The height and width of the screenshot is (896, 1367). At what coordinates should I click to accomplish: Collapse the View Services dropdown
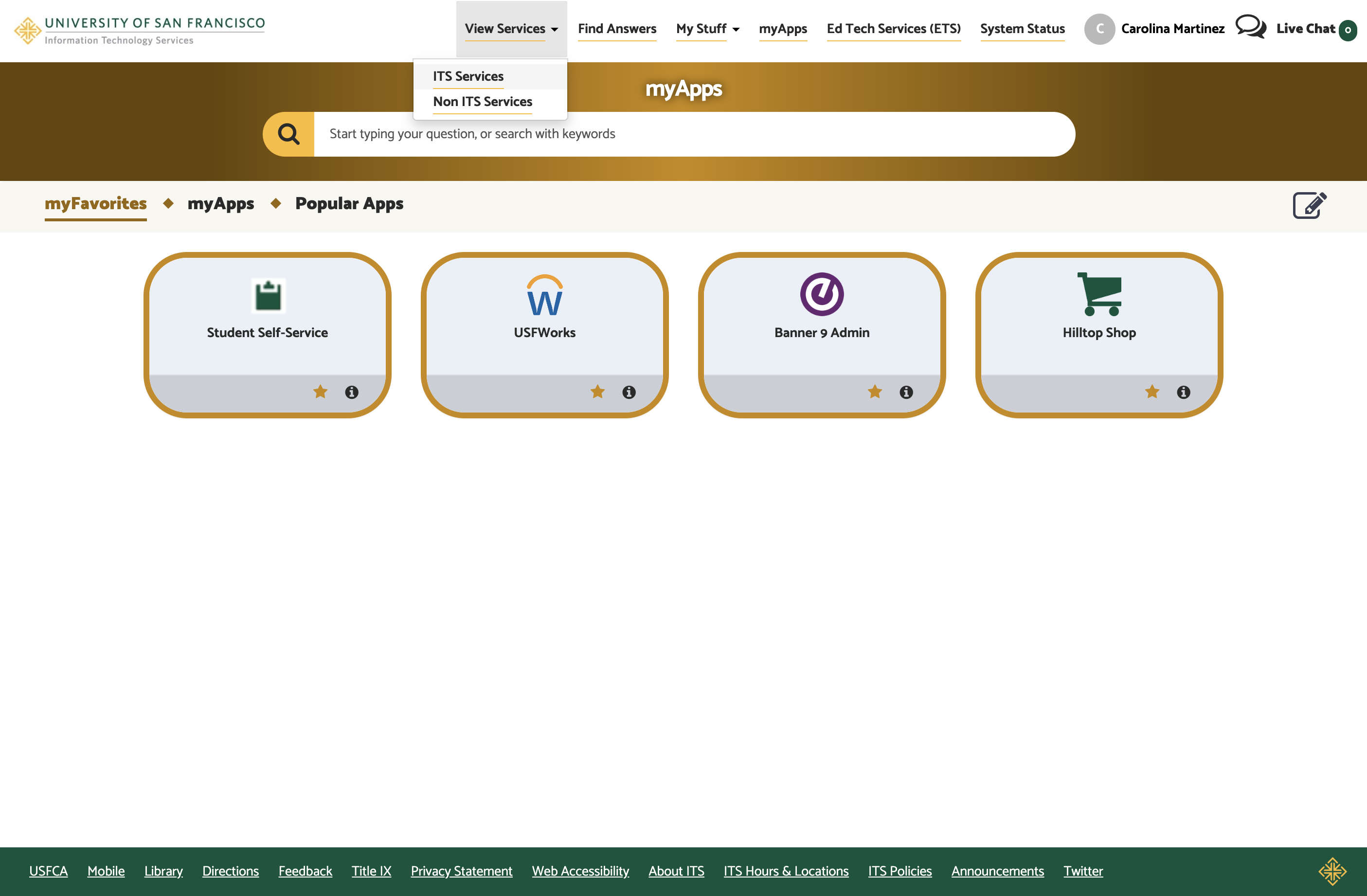(511, 29)
